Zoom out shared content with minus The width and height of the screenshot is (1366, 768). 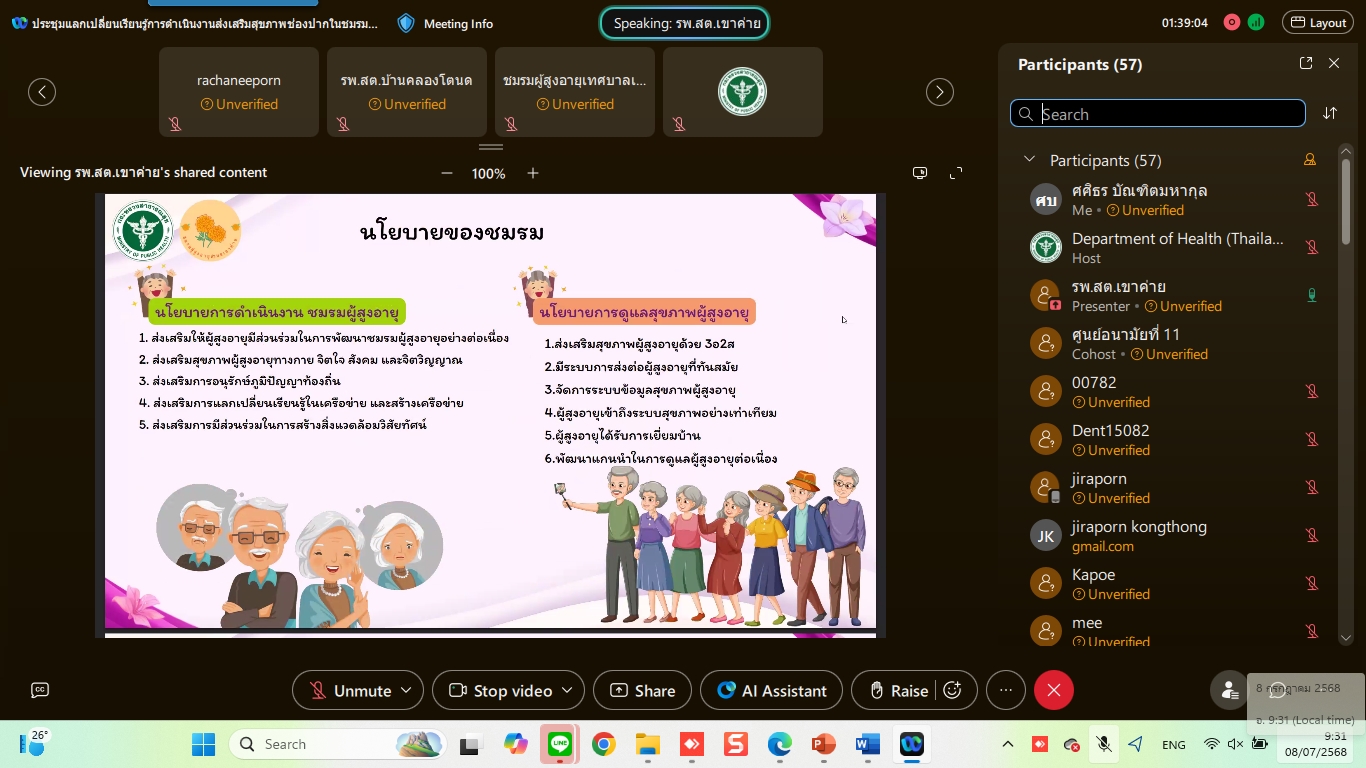447,173
